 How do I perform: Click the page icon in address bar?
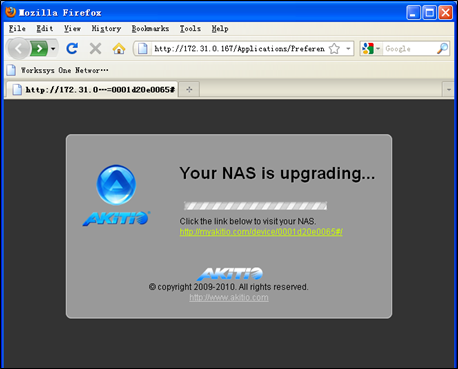click(x=143, y=49)
